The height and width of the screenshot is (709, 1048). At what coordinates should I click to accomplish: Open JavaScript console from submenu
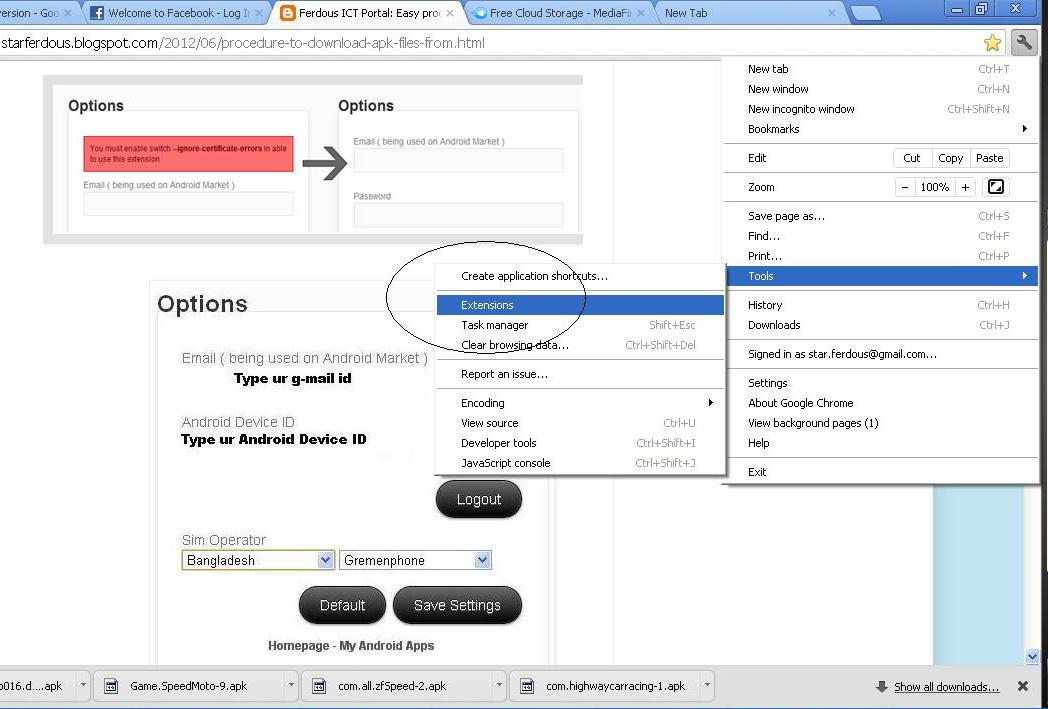pos(579,463)
